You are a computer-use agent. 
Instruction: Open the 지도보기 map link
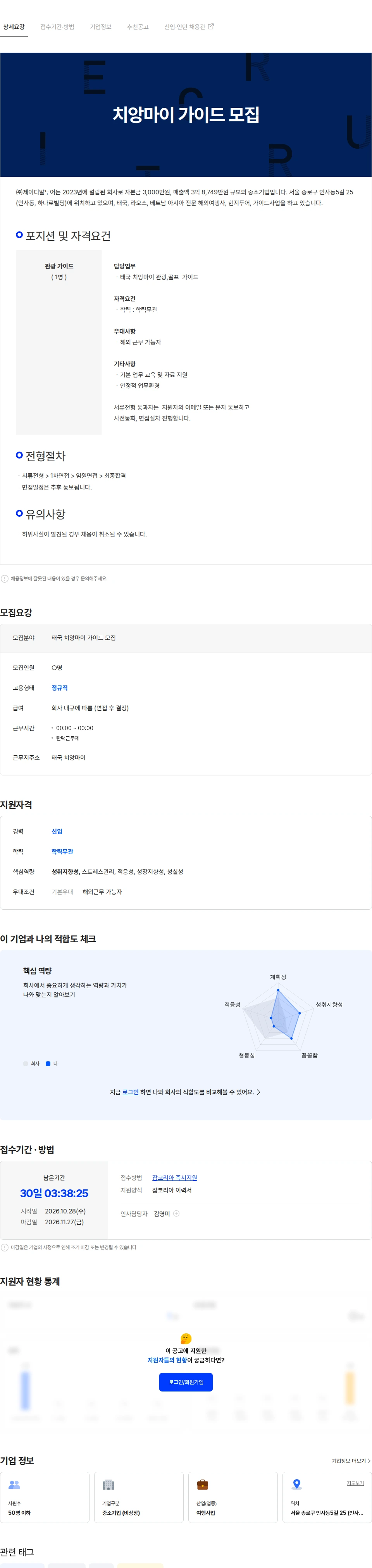[355, 1483]
